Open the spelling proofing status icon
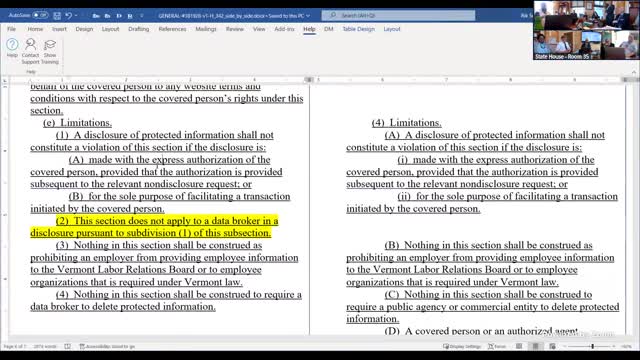Viewport: 640px width, 360px height. [67, 346]
